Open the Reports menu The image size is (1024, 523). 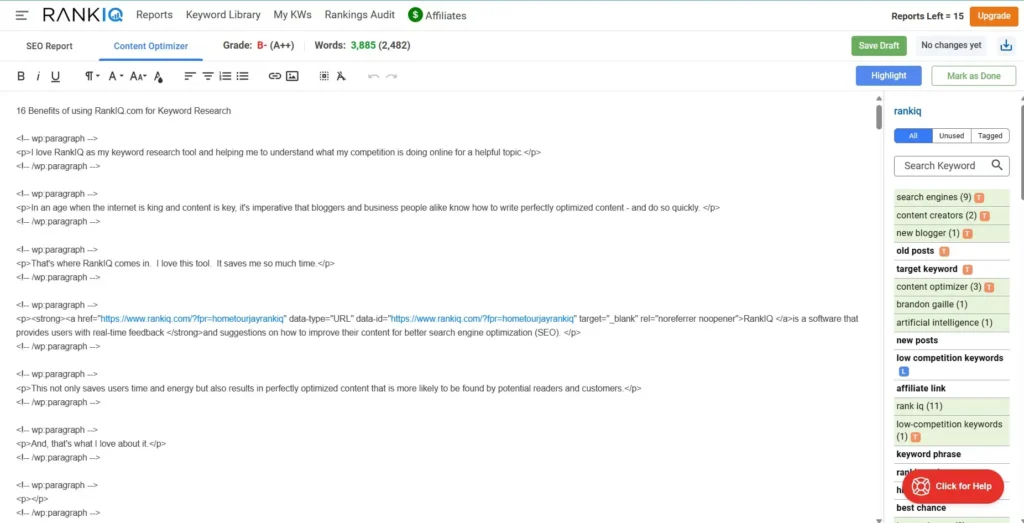(x=154, y=15)
